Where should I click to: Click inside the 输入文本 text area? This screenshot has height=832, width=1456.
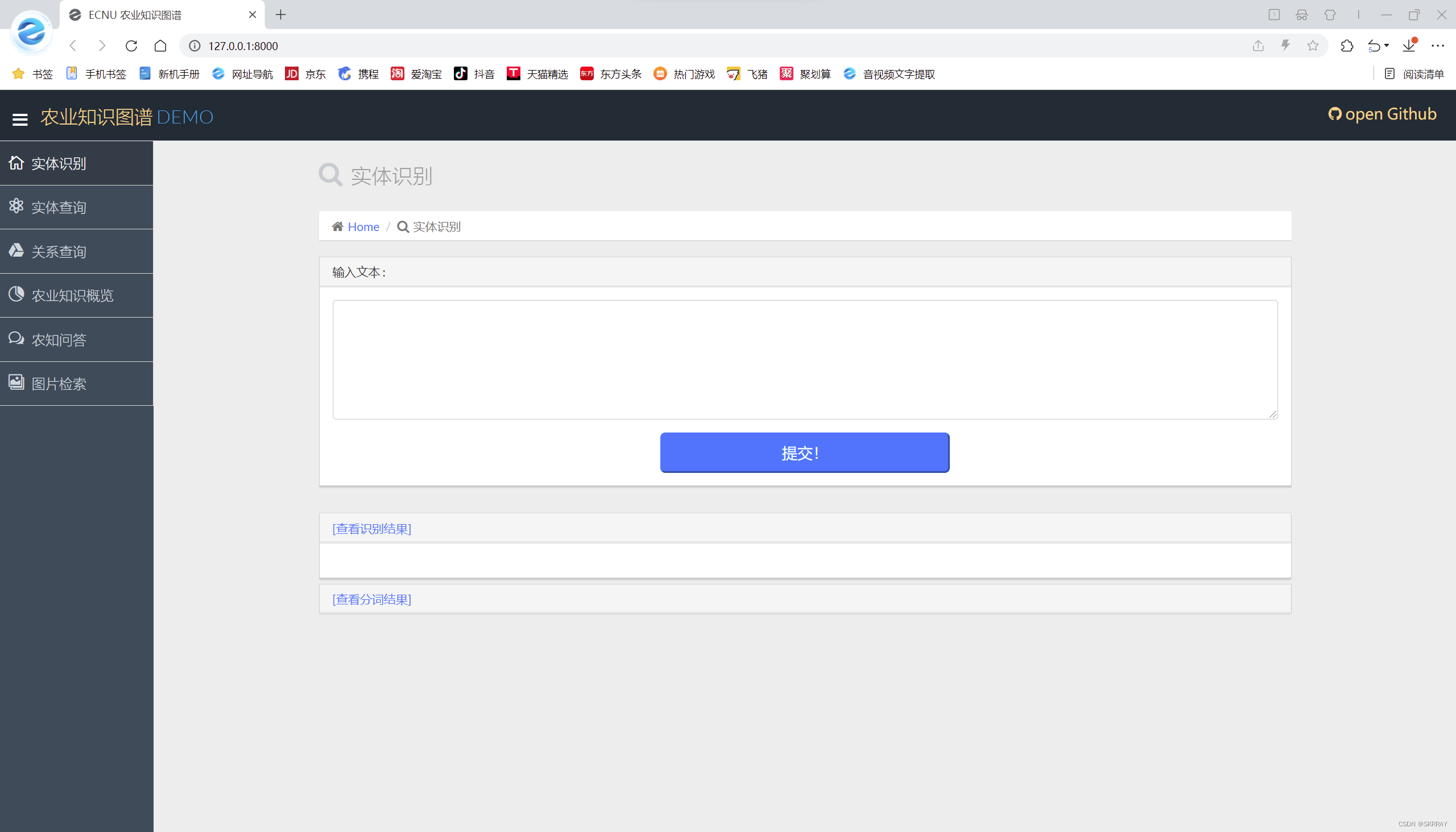click(x=804, y=360)
